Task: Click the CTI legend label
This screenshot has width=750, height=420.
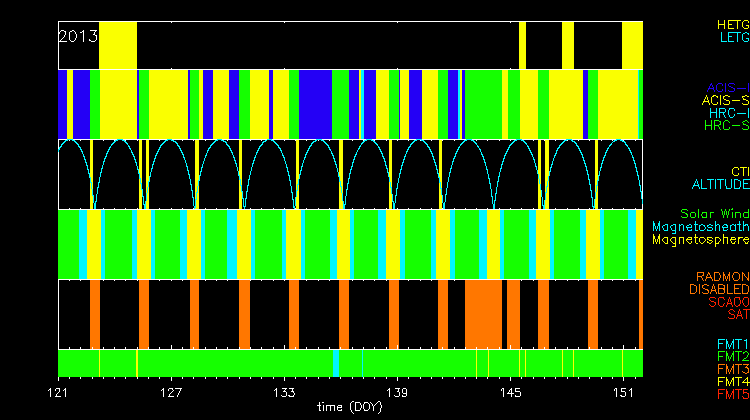Action: 739,172
